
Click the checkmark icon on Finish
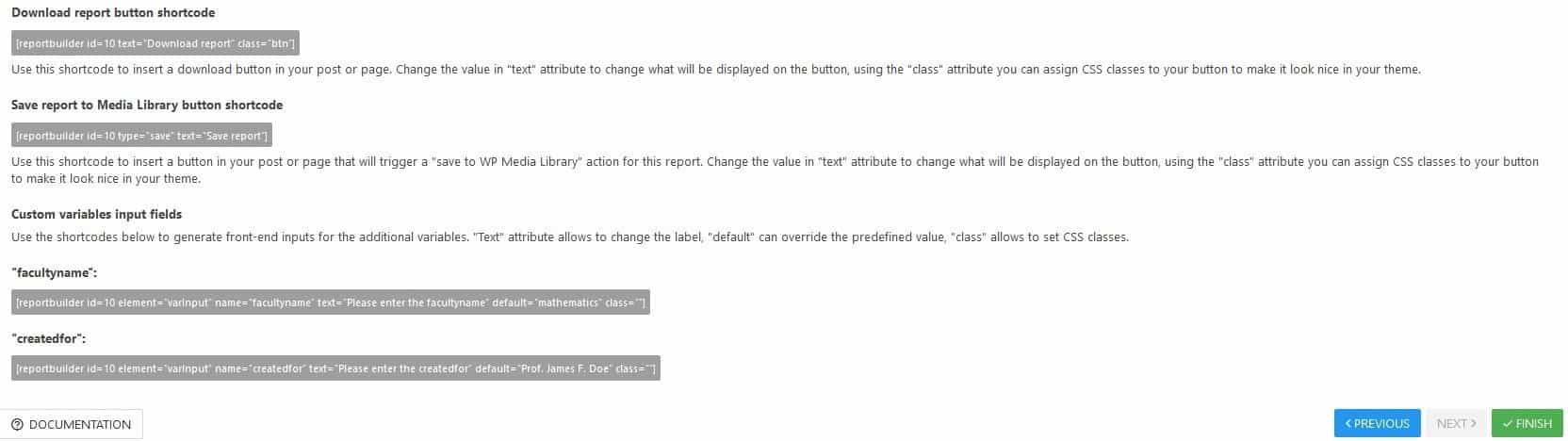click(1509, 424)
